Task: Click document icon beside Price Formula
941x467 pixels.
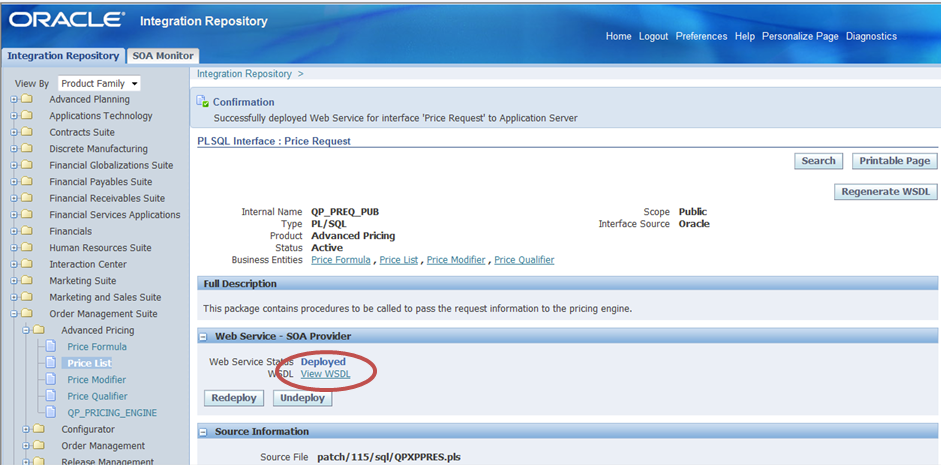Action: [x=51, y=347]
